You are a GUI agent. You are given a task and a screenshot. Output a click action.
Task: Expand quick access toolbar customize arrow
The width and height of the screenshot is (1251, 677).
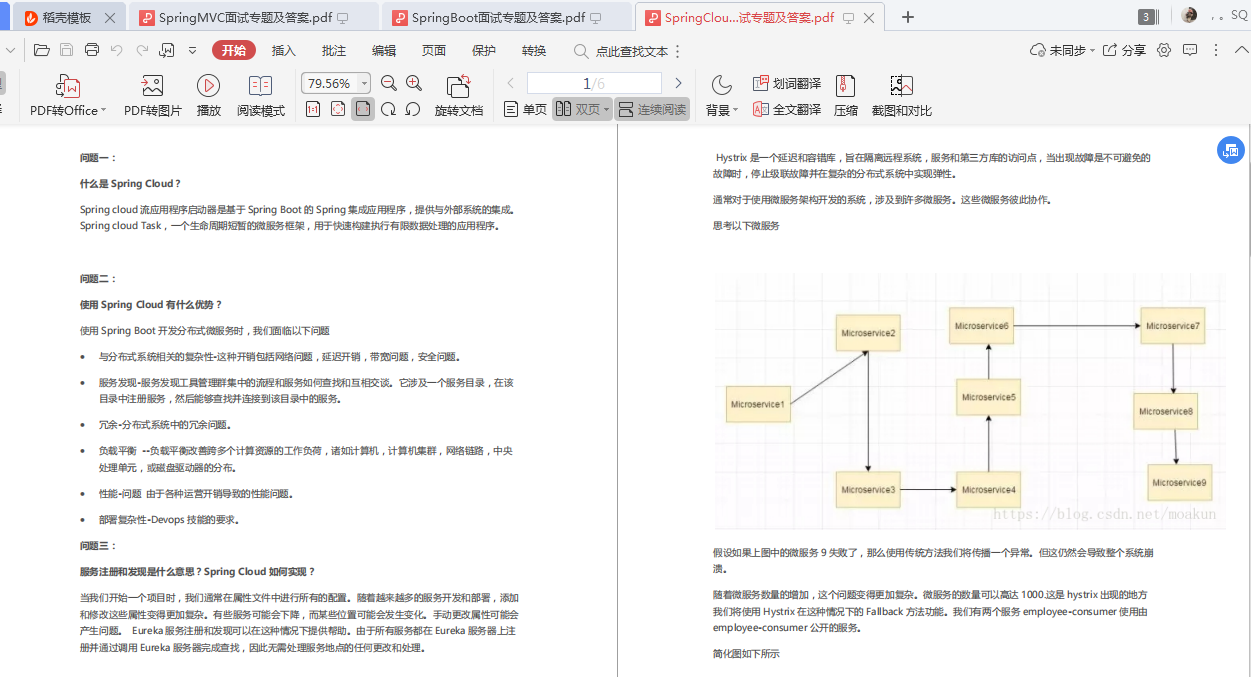[x=192, y=50]
